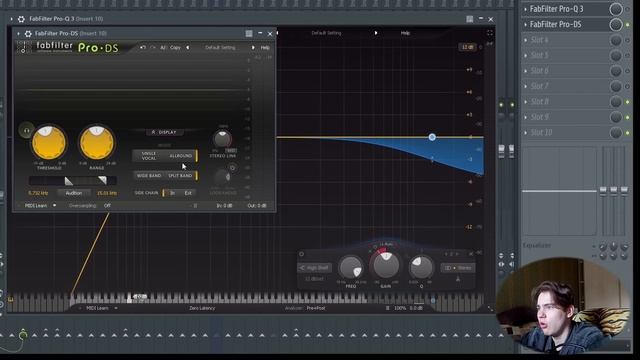The height and width of the screenshot is (360, 640).
Task: Select previous preset arrow in Pro-DS
Action: (x=187, y=48)
